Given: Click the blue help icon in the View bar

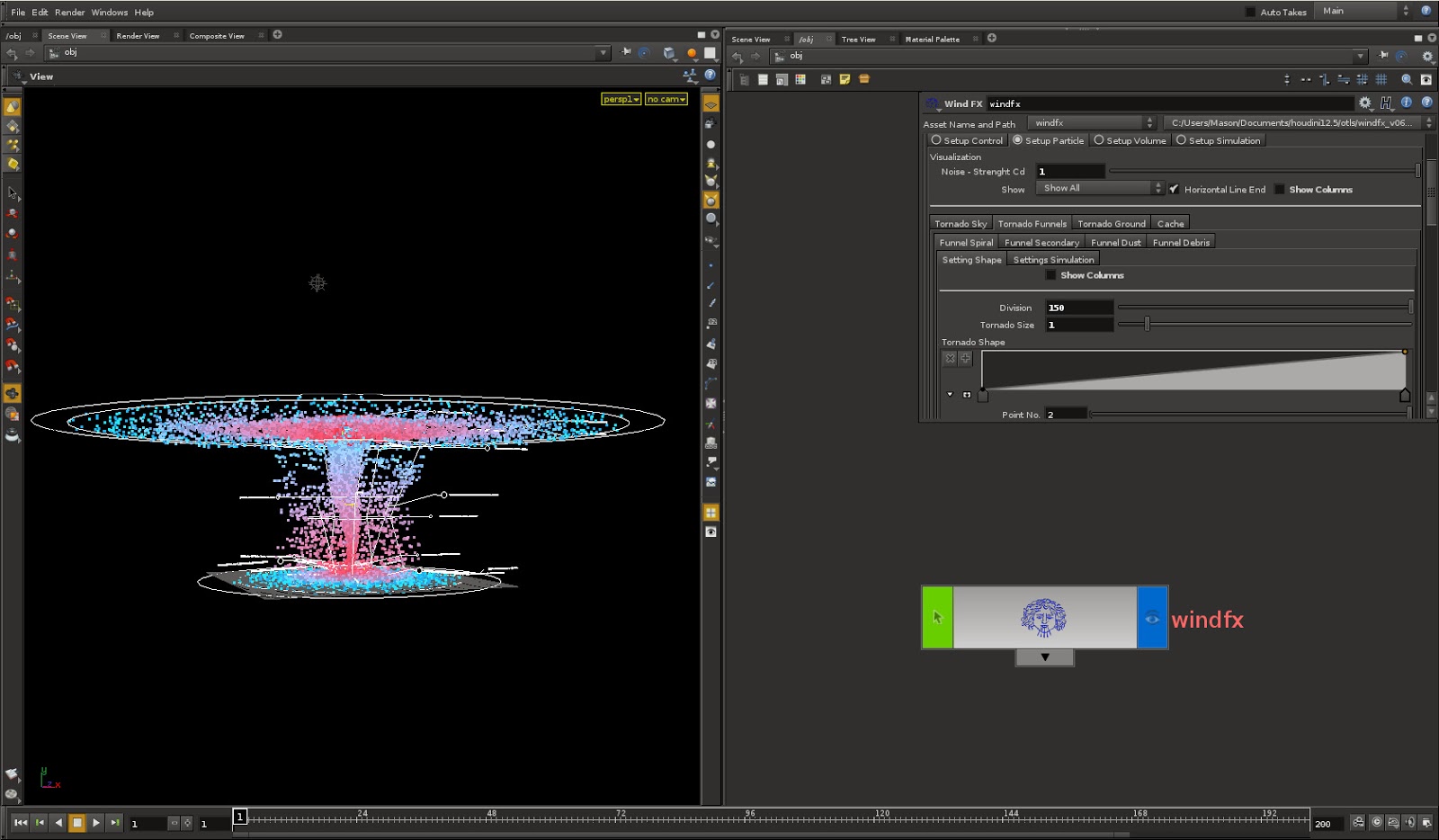Looking at the screenshot, I should click(711, 76).
